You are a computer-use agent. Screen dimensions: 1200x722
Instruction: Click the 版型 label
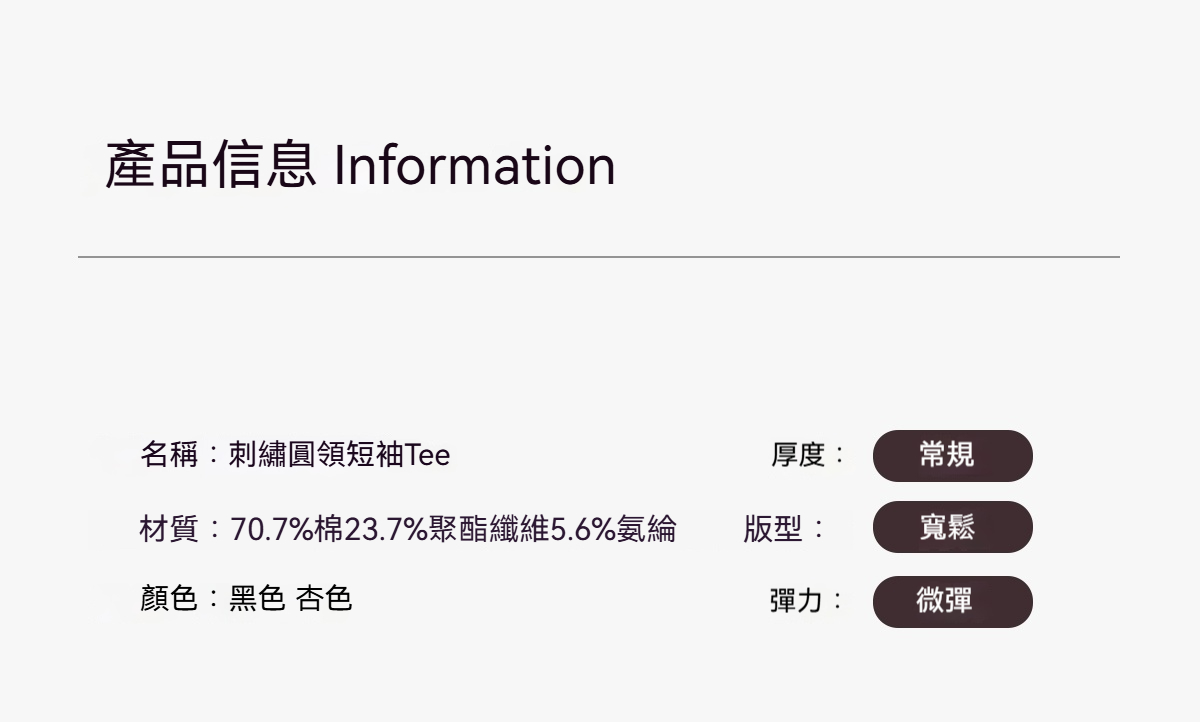[773, 528]
